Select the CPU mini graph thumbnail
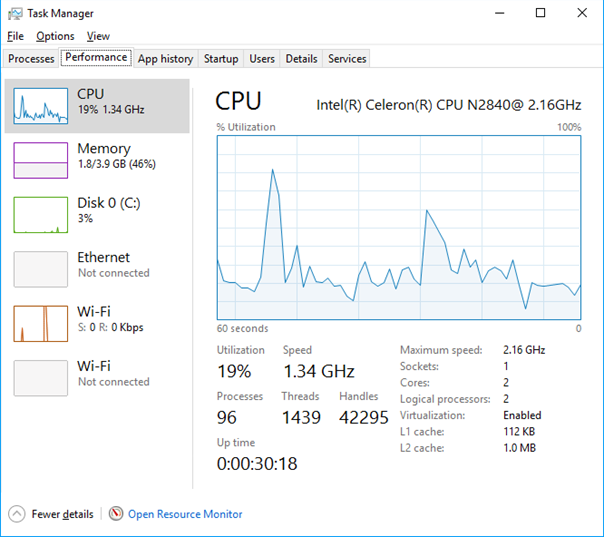605x542 pixels. (40, 104)
